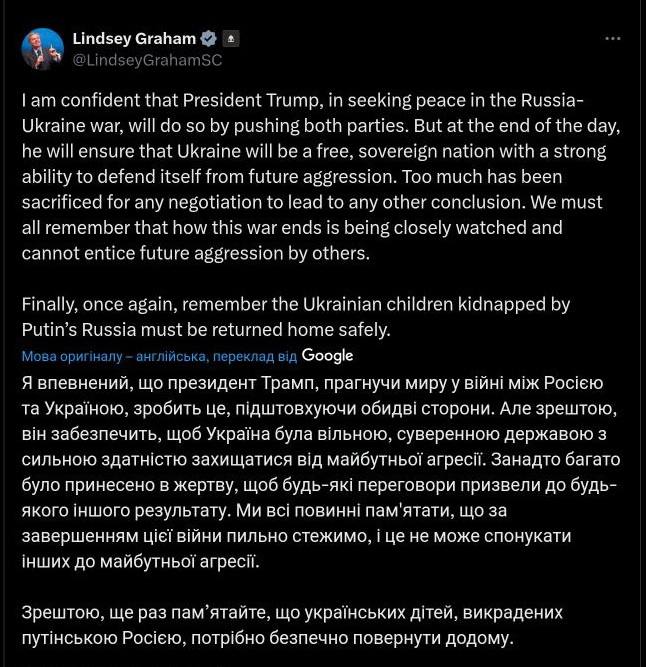Click the small affiliation badge beside the name
This screenshot has width=646, height=667.
tap(231, 39)
